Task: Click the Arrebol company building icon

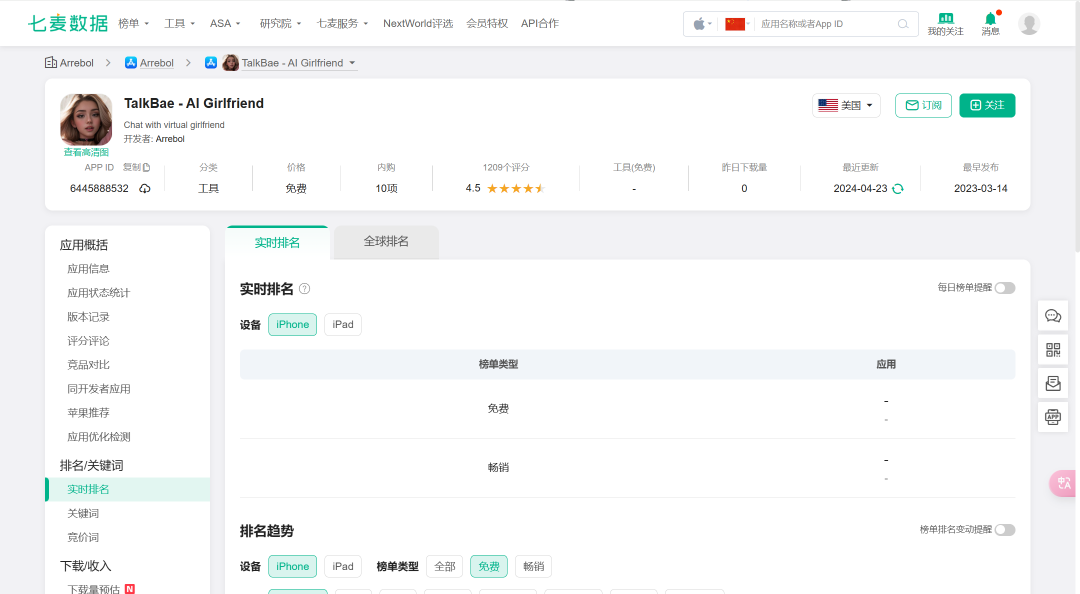Action: [51, 63]
